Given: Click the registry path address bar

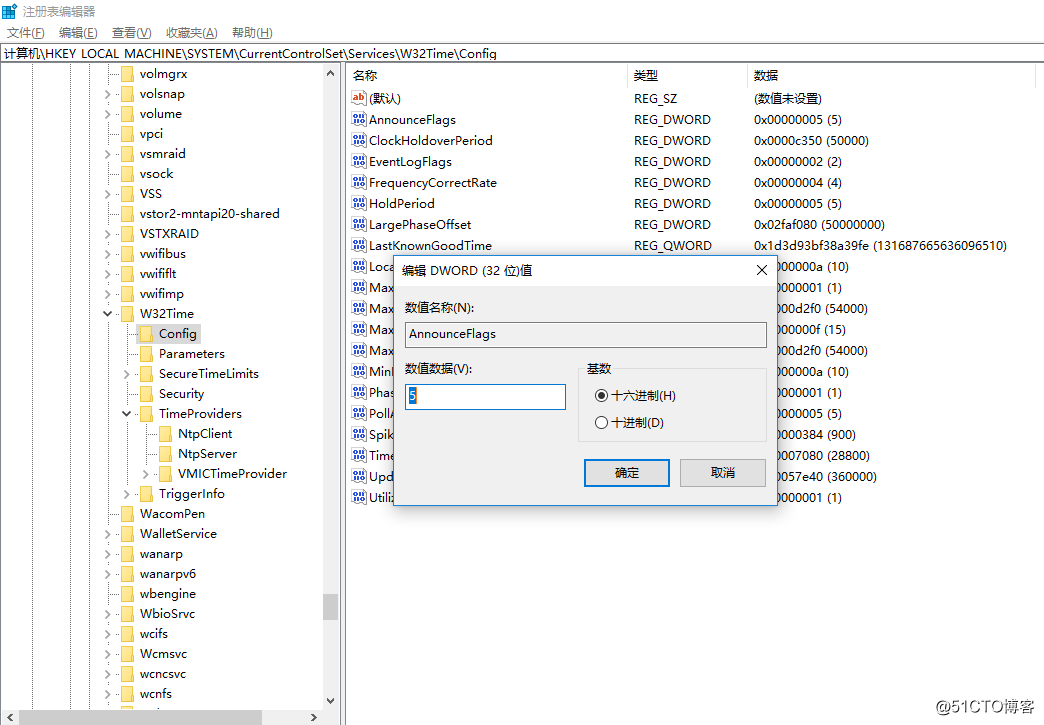Looking at the screenshot, I should 522,53.
